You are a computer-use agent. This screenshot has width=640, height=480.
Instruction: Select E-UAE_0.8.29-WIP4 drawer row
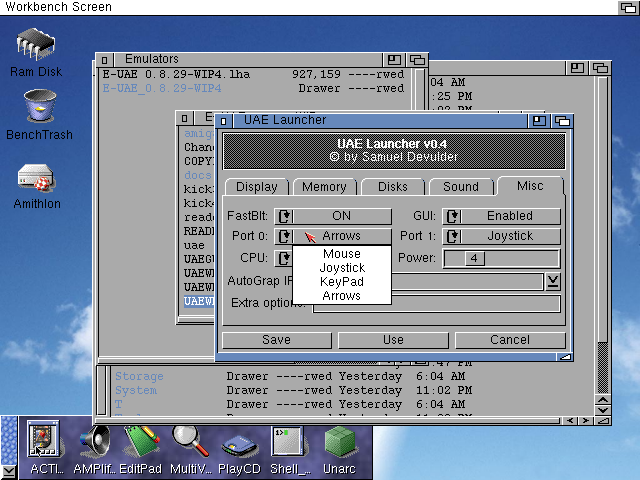[253, 88]
